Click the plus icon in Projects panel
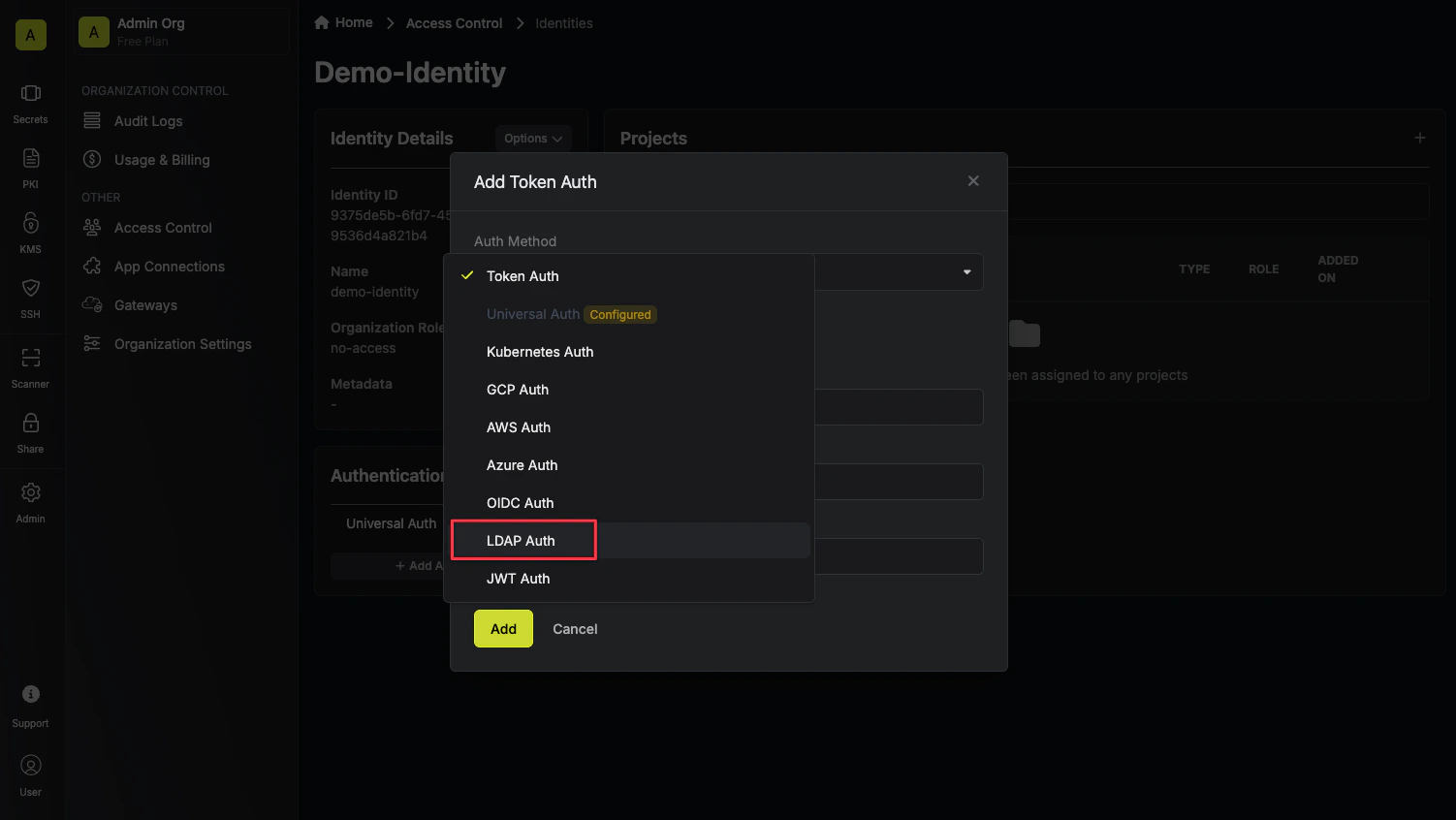The width and height of the screenshot is (1456, 820). pos(1420,138)
